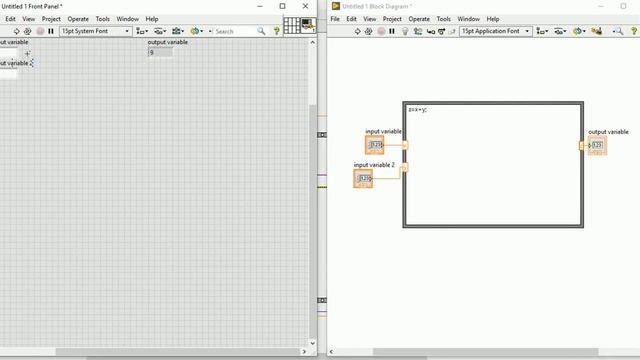Viewport: 640px width, 360px height.
Task: Click Front Panel horizontal scrollbar right arrow
Action: point(304,351)
